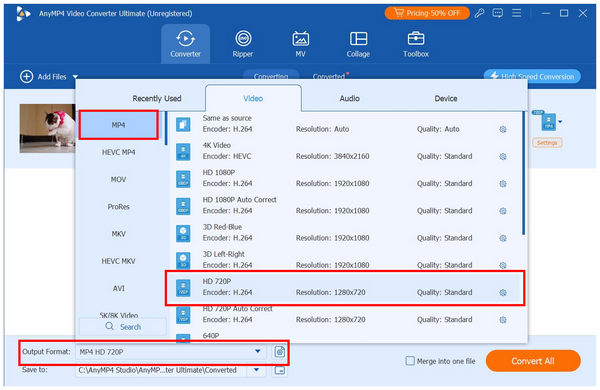Select HEVC MKV format category
Screen dimensions: 600x390
point(118,261)
